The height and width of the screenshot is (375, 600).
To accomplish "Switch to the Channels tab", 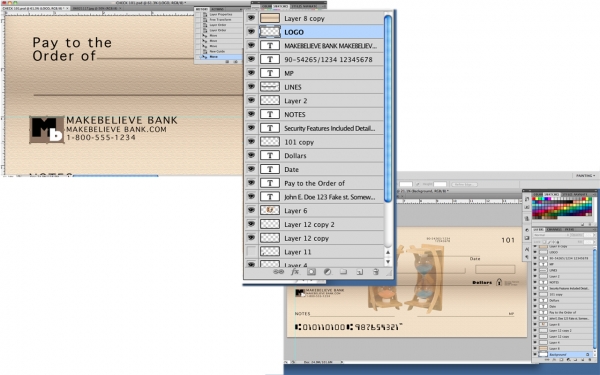I will pyautogui.click(x=553, y=230).
